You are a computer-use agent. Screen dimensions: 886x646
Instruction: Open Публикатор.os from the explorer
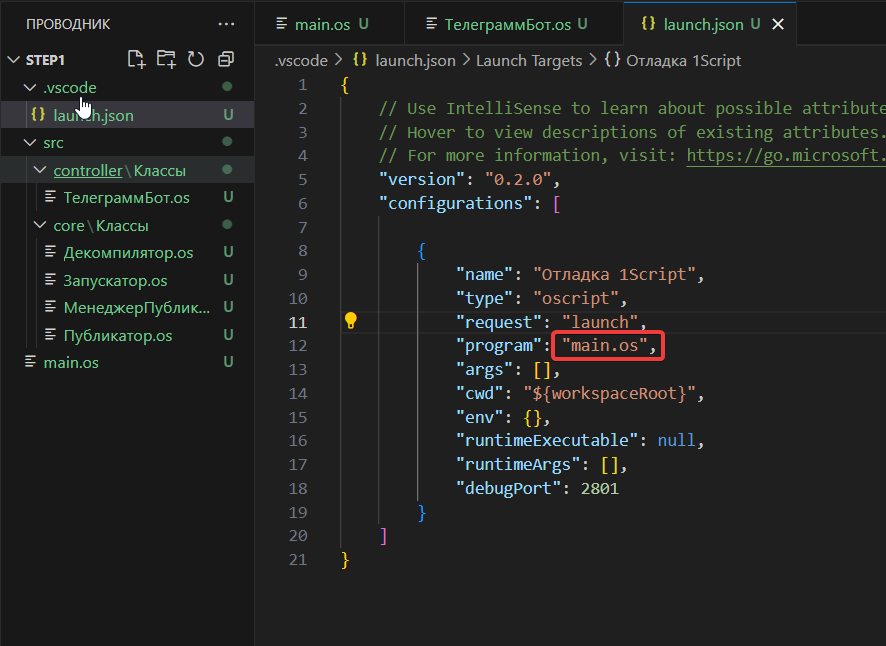[118, 335]
